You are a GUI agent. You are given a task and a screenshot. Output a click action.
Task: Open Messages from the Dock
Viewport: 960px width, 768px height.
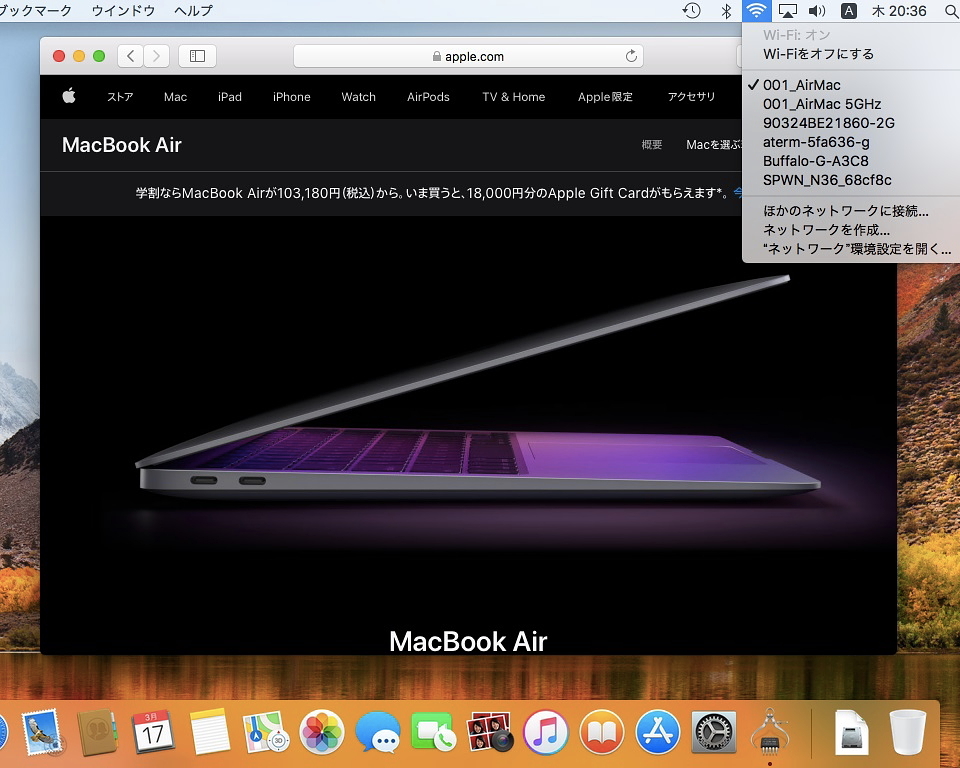[x=378, y=732]
